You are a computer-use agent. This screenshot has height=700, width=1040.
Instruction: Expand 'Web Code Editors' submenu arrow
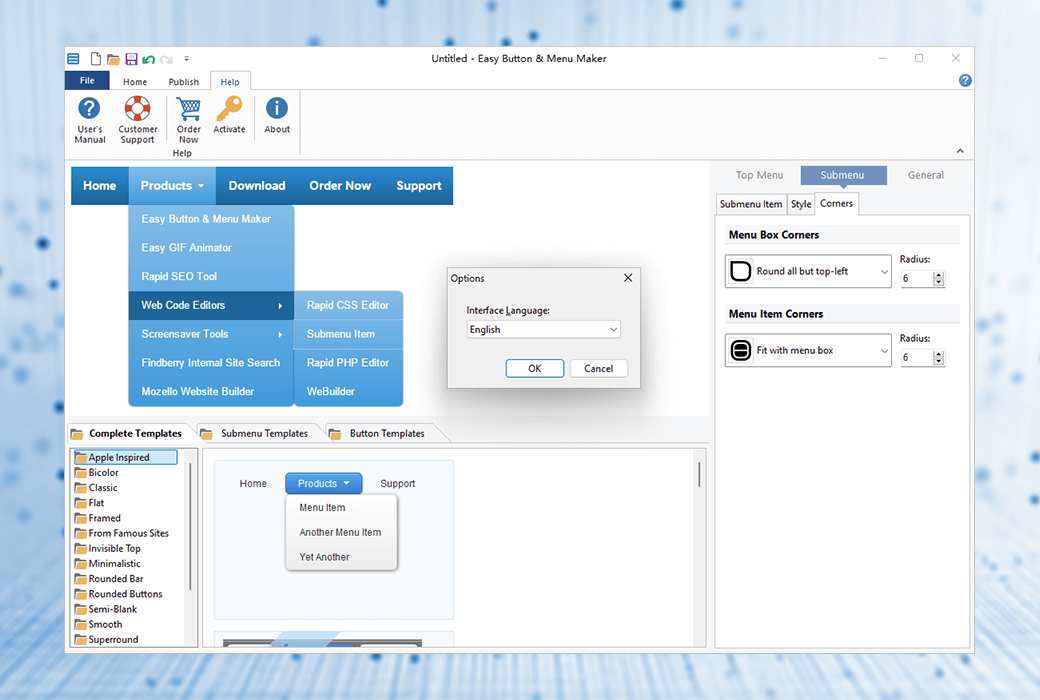click(281, 306)
